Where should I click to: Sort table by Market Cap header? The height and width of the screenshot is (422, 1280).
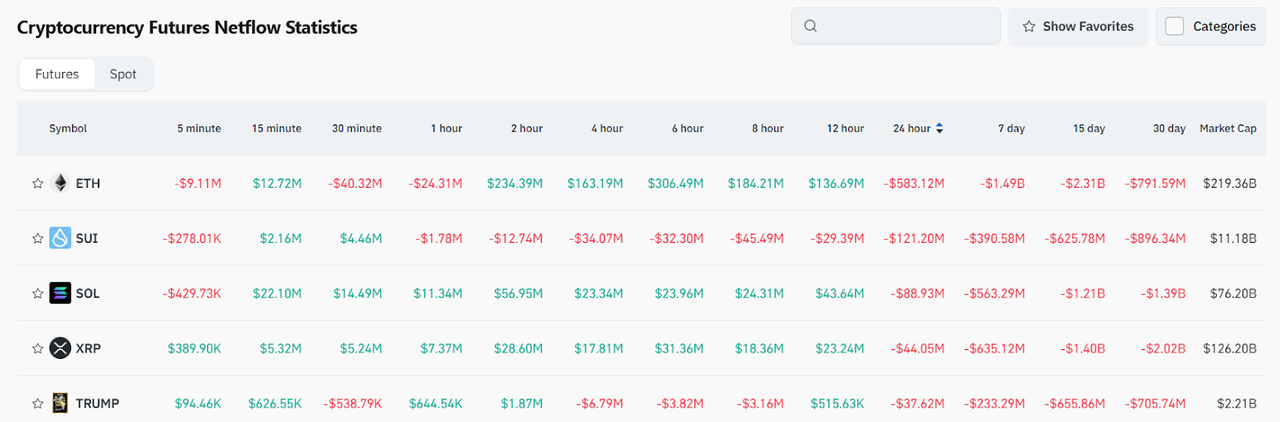pos(1227,129)
